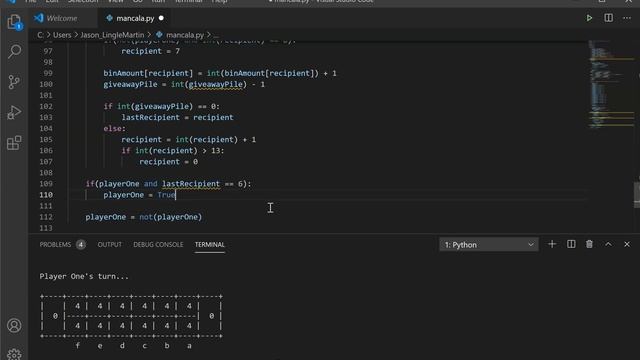
Task: Click the editor vertical scrollbar thumb
Action: coord(637,195)
